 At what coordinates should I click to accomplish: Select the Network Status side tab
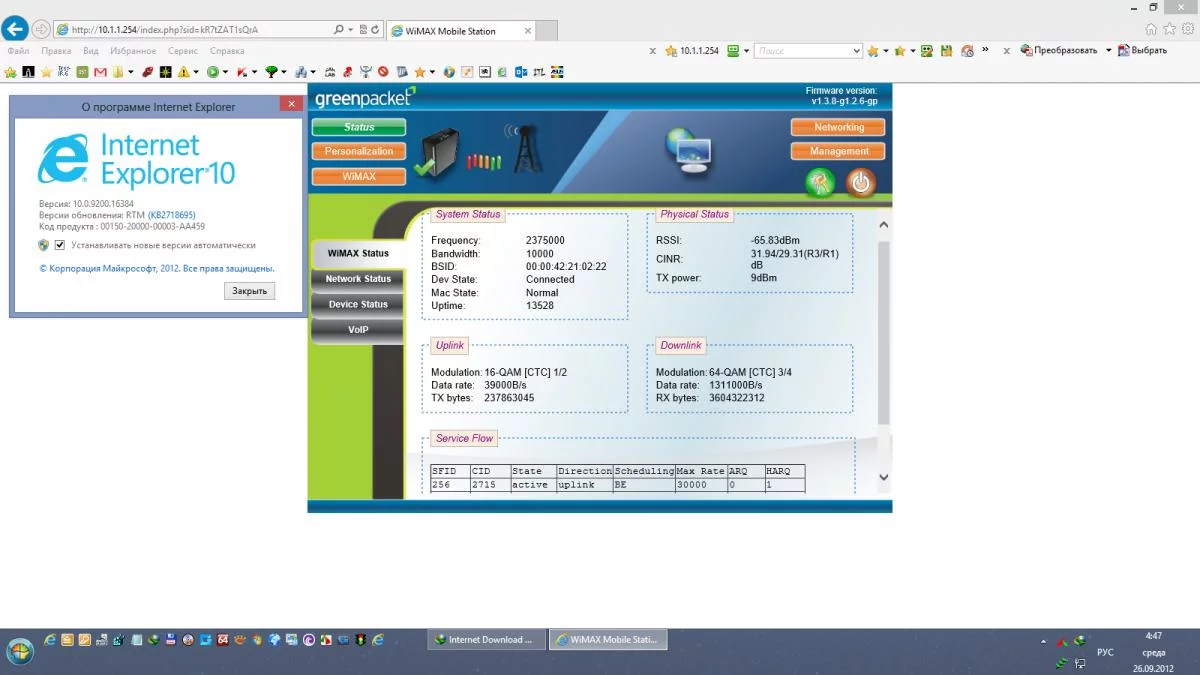(x=358, y=279)
